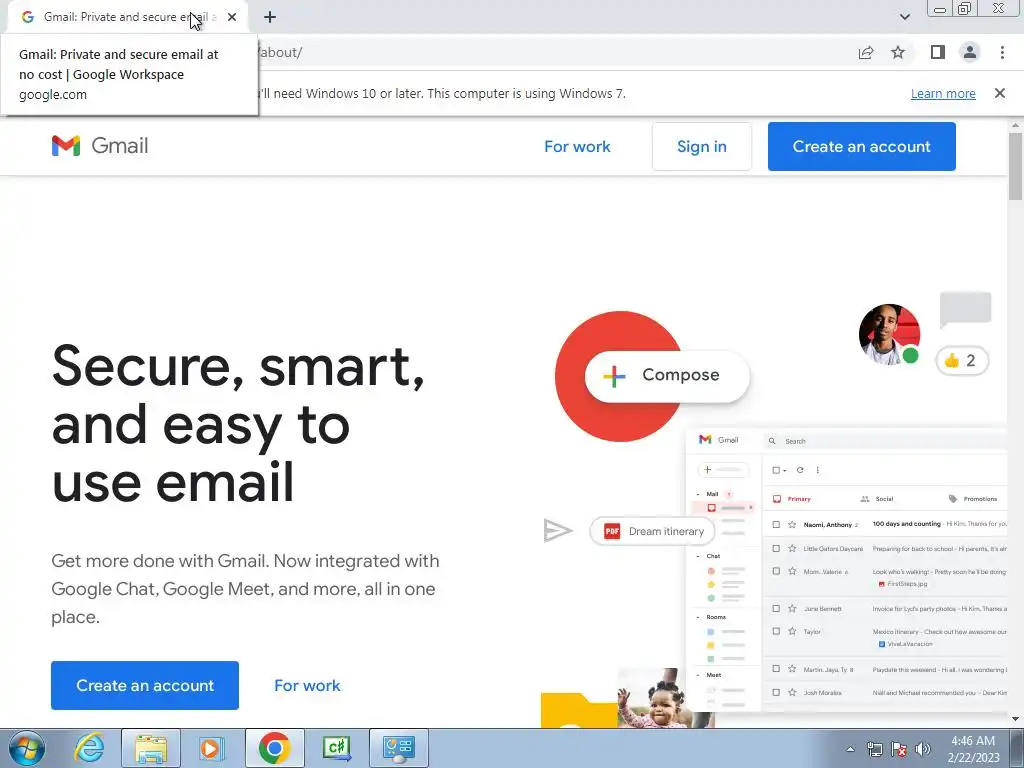Click the lower Create an account button
Image resolution: width=1024 pixels, height=768 pixels.
click(x=145, y=685)
